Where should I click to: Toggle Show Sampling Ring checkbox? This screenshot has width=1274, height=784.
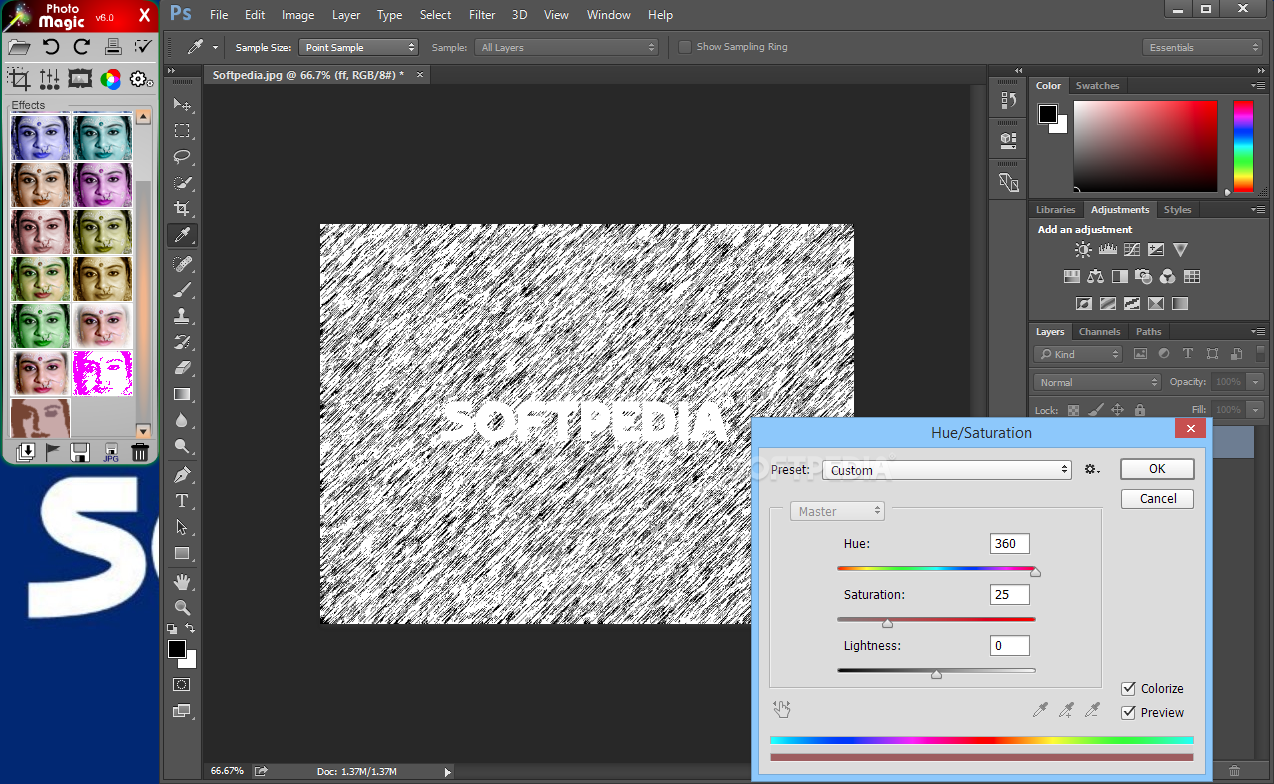coord(685,47)
